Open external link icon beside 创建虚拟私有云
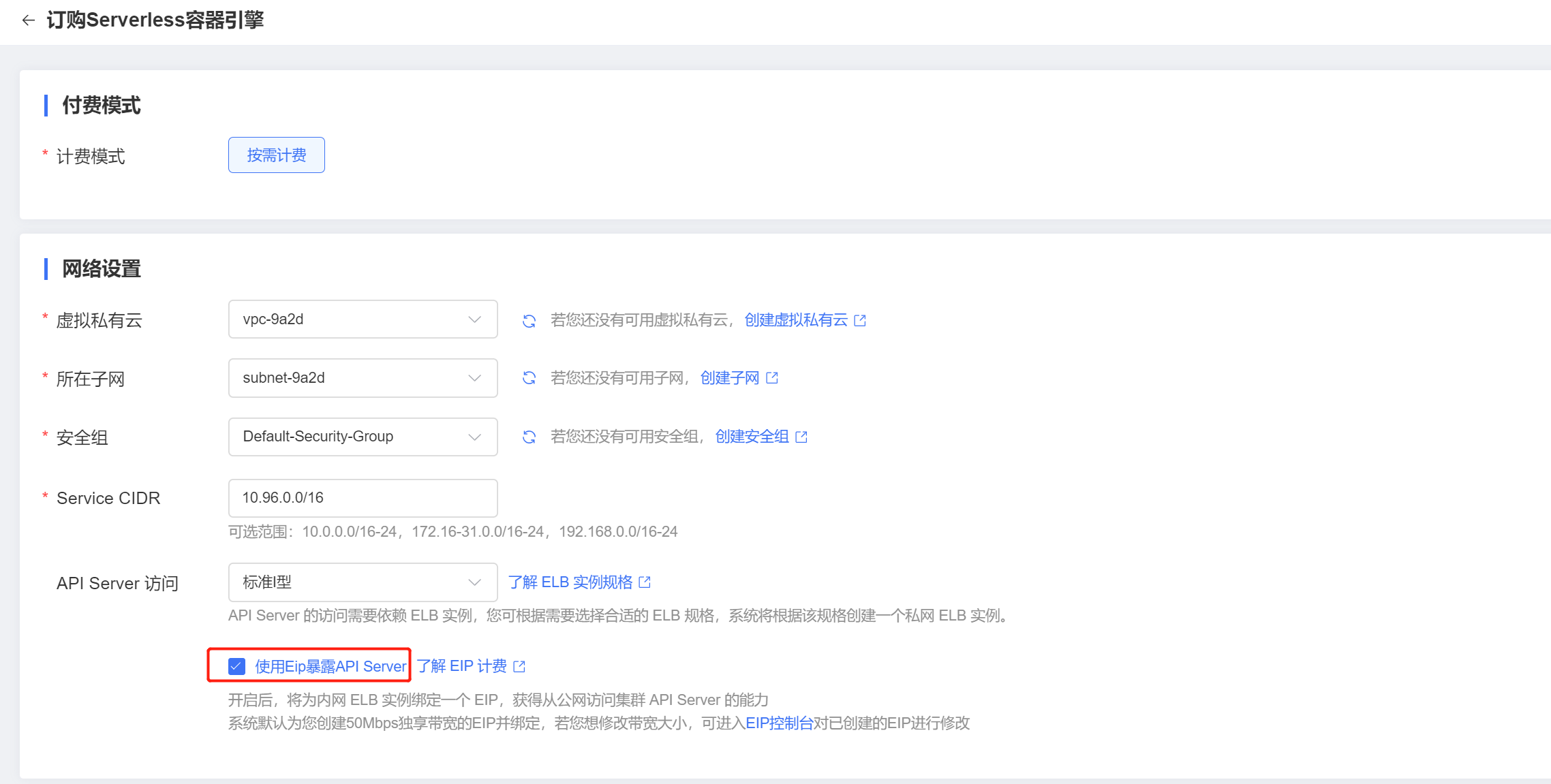Image resolution: width=1551 pixels, height=784 pixels. pos(860,320)
